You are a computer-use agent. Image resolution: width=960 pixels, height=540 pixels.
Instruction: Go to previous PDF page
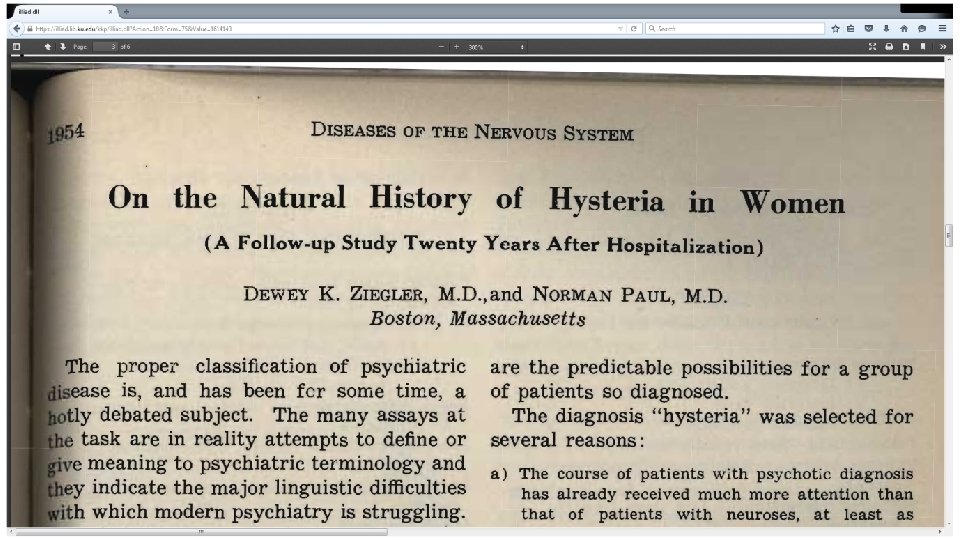(x=47, y=47)
